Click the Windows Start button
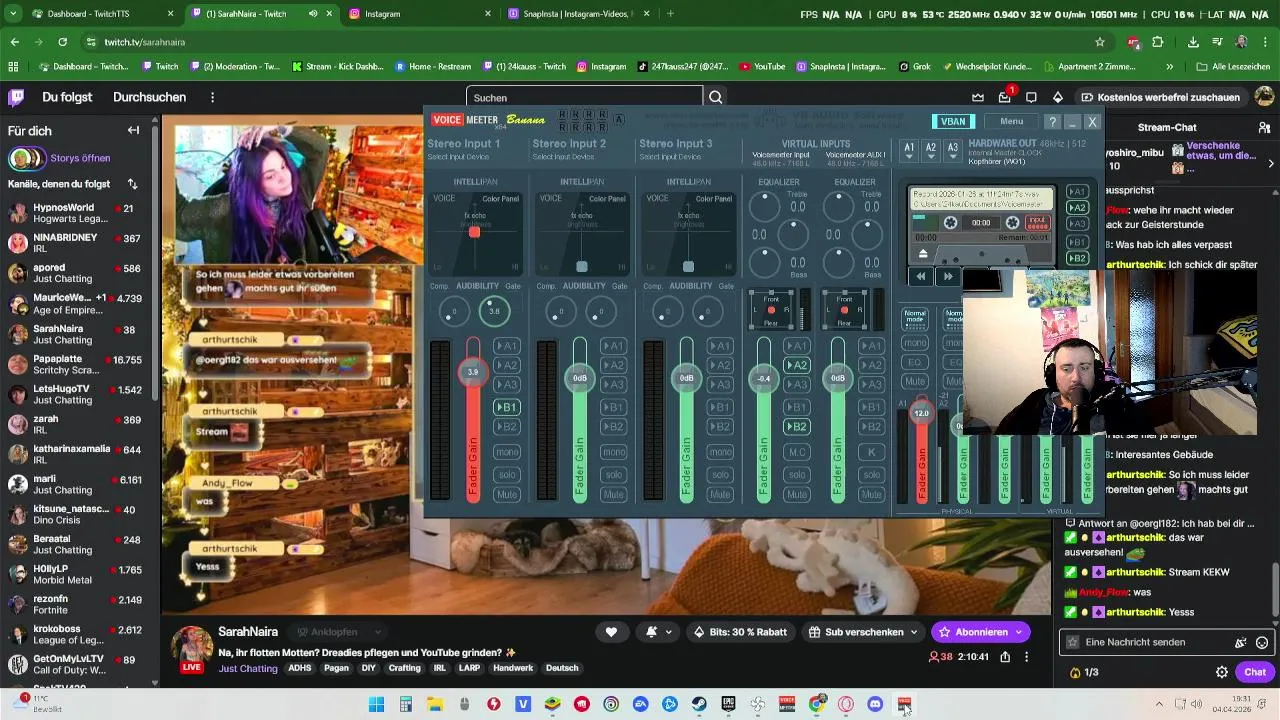The width and height of the screenshot is (1280, 720). tap(376, 705)
